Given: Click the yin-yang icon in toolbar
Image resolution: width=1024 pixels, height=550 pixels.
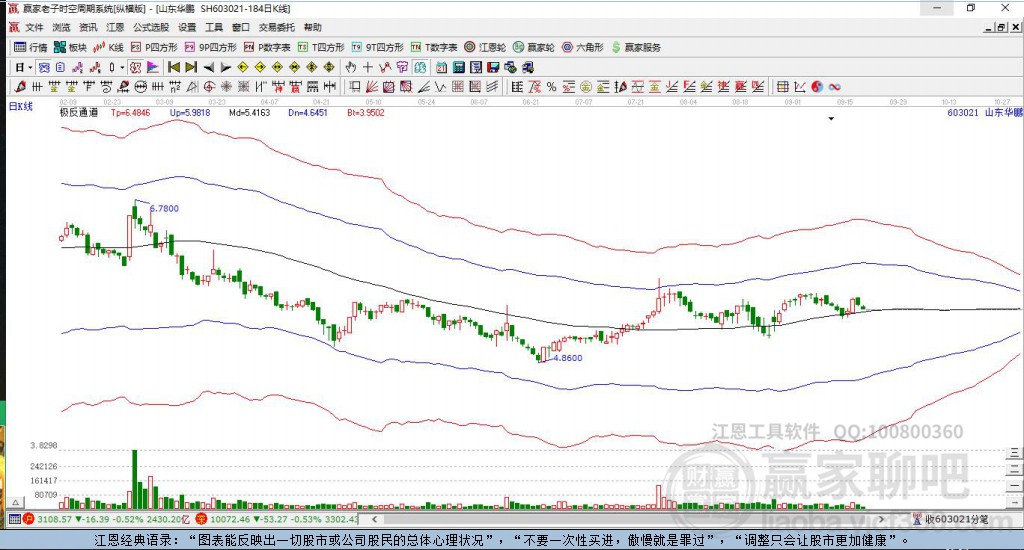Looking at the screenshot, I should click(x=817, y=87).
